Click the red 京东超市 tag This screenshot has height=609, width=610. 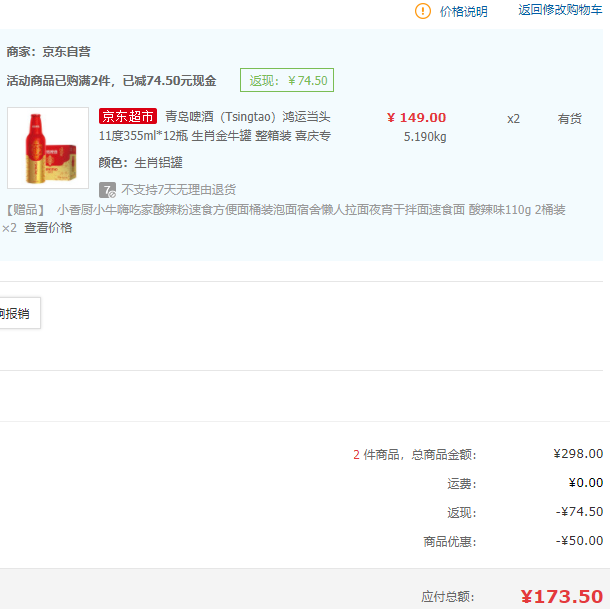(x=128, y=117)
